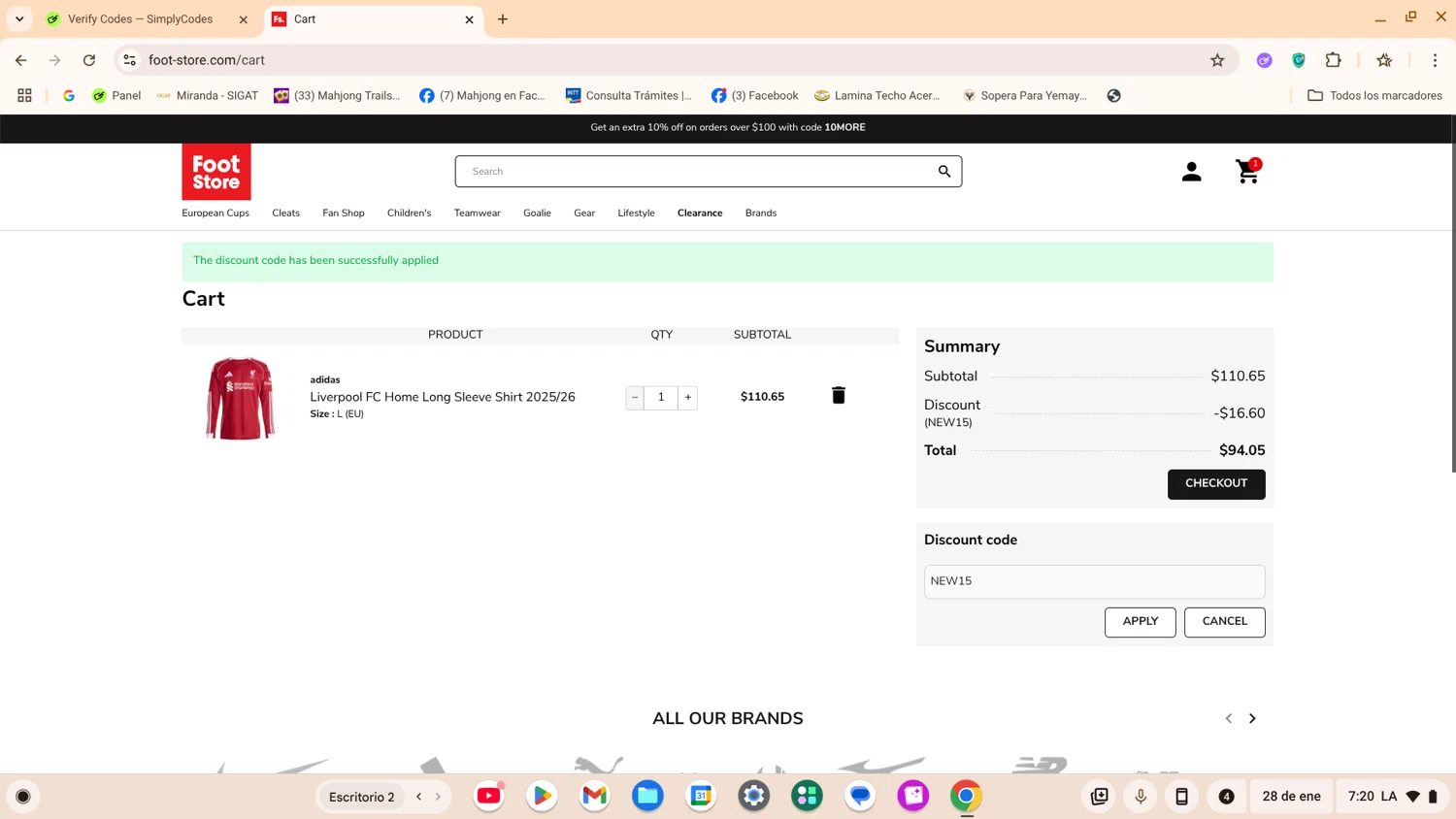Screen dimensions: 1456x819
Task: Open the Chrome apps grid icon
Action: pos(24,95)
